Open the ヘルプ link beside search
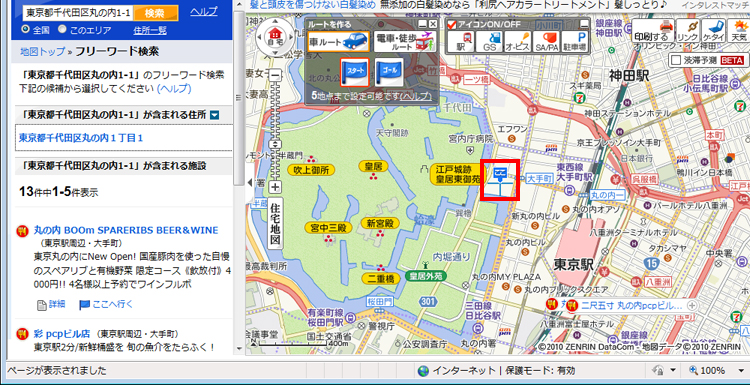 [204, 11]
